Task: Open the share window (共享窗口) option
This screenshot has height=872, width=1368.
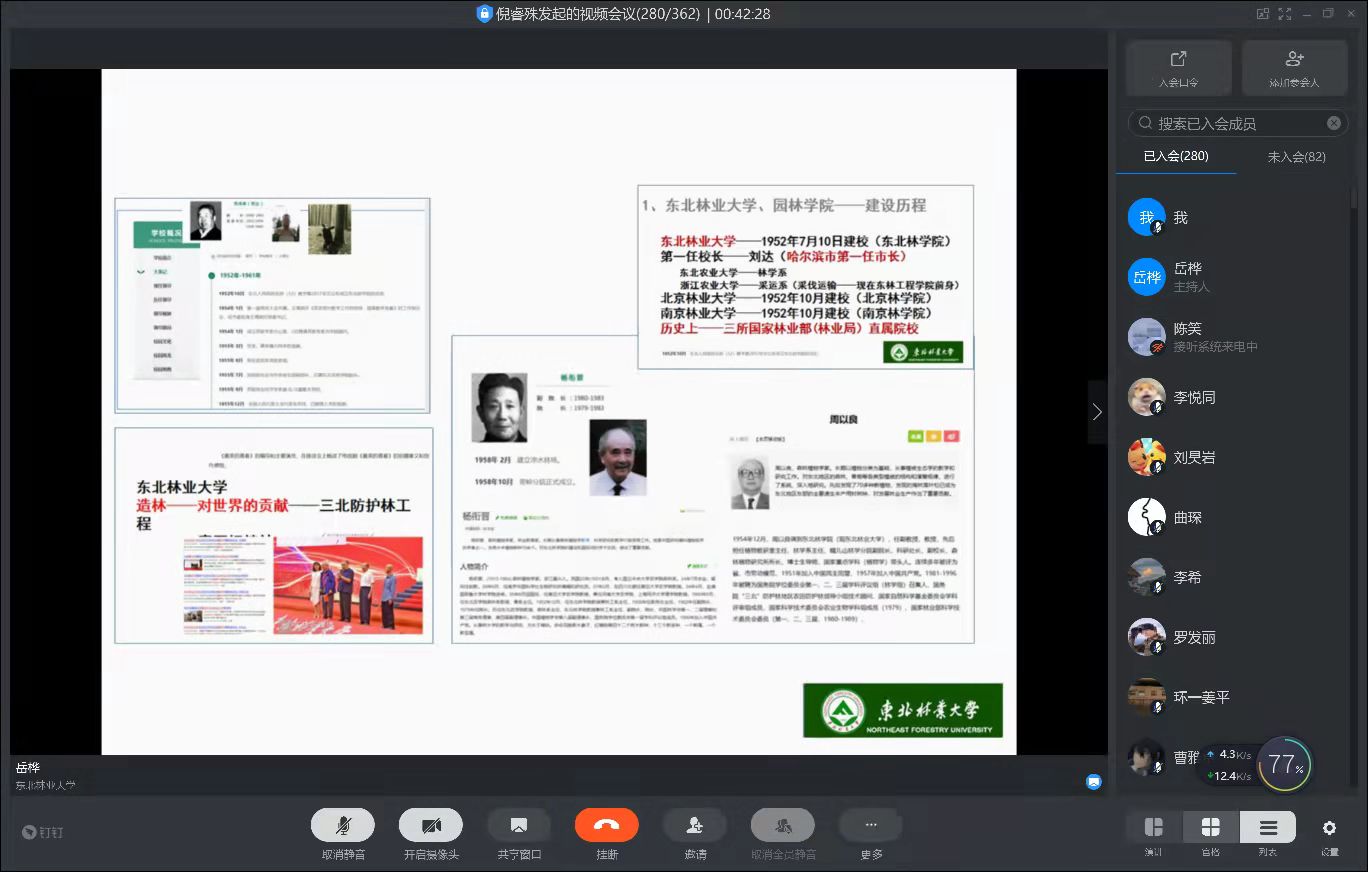Action: [518, 826]
